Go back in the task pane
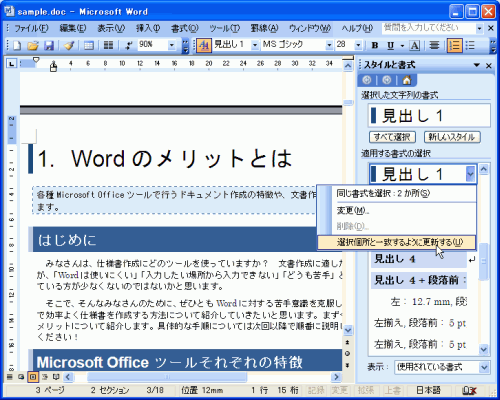This screenshot has height=400, width=500. (367, 80)
